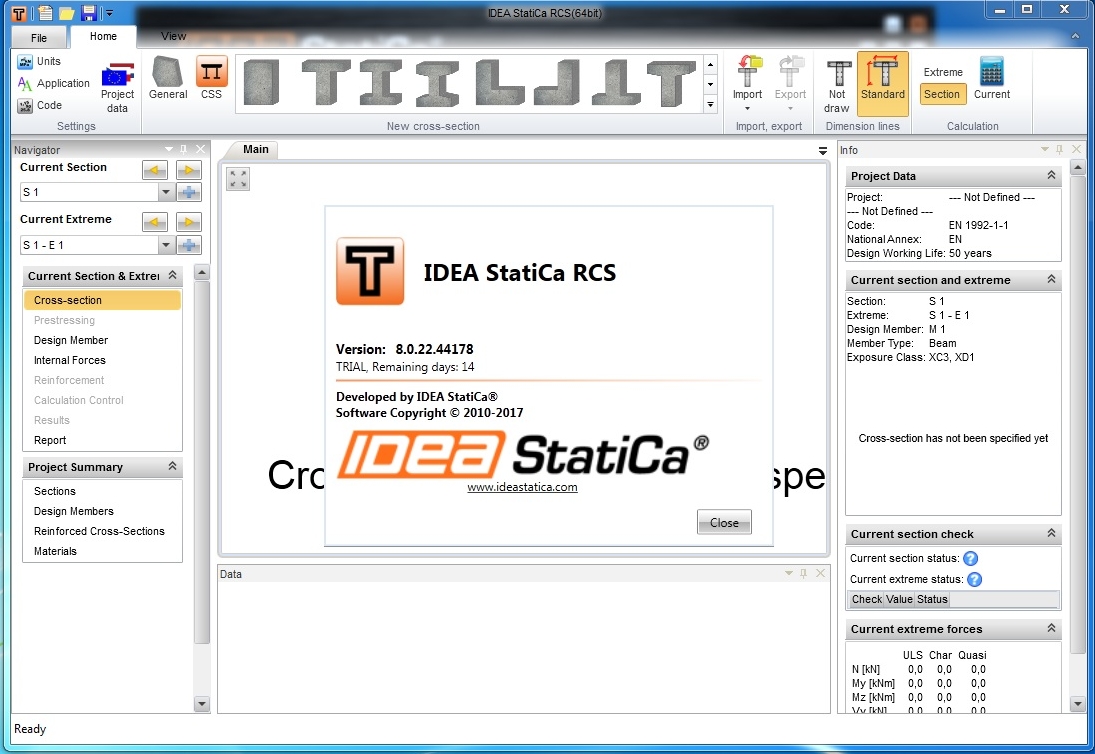Choose the asymmetric I-shaped cross-section
This screenshot has height=754, width=1095.
[x=437, y=82]
